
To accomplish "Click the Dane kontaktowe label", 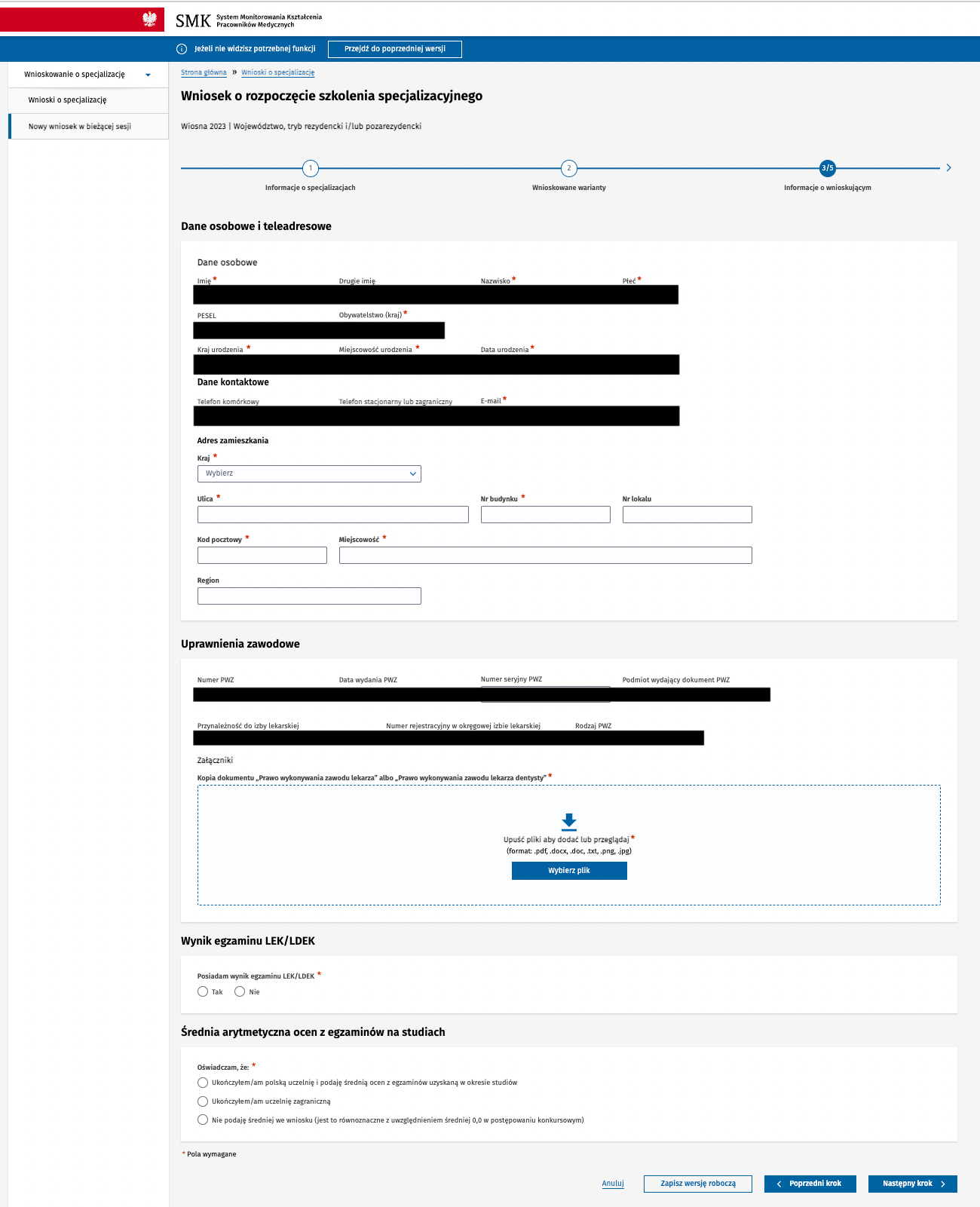I will pos(233,382).
